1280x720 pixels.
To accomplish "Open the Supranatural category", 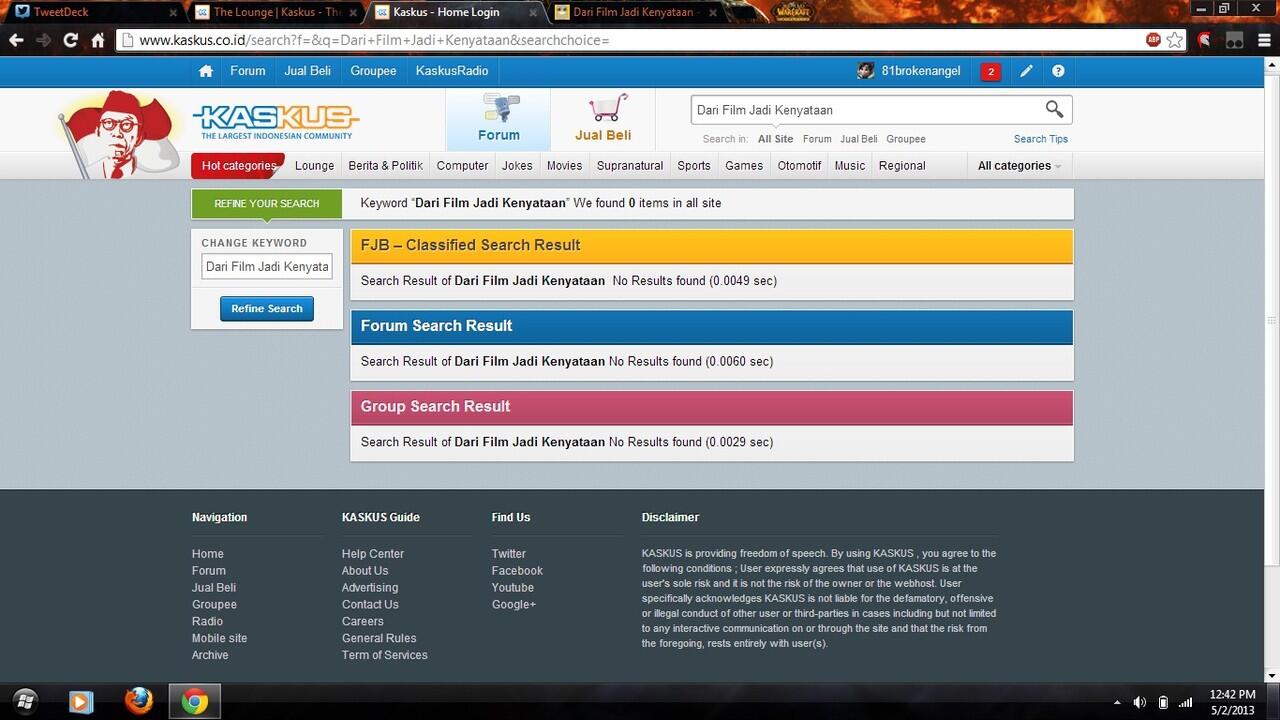I will pos(630,166).
